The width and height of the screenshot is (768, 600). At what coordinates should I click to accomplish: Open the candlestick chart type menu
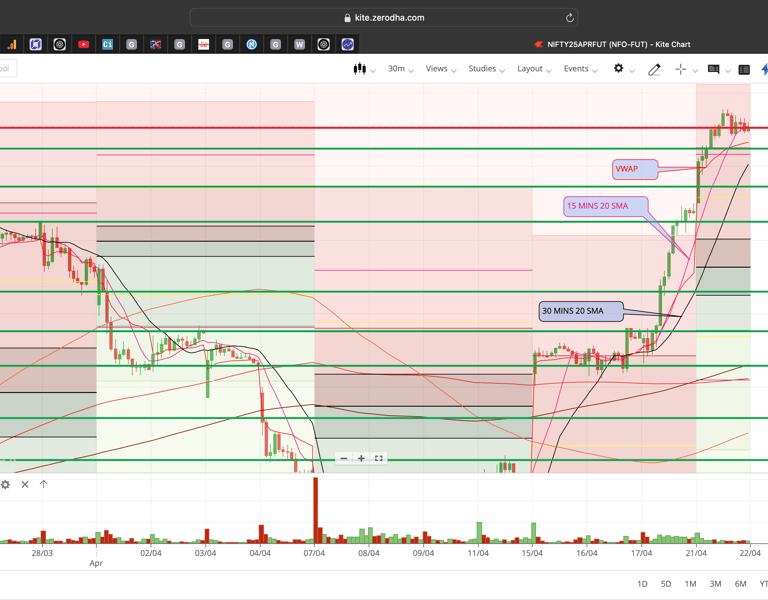[x=360, y=69]
